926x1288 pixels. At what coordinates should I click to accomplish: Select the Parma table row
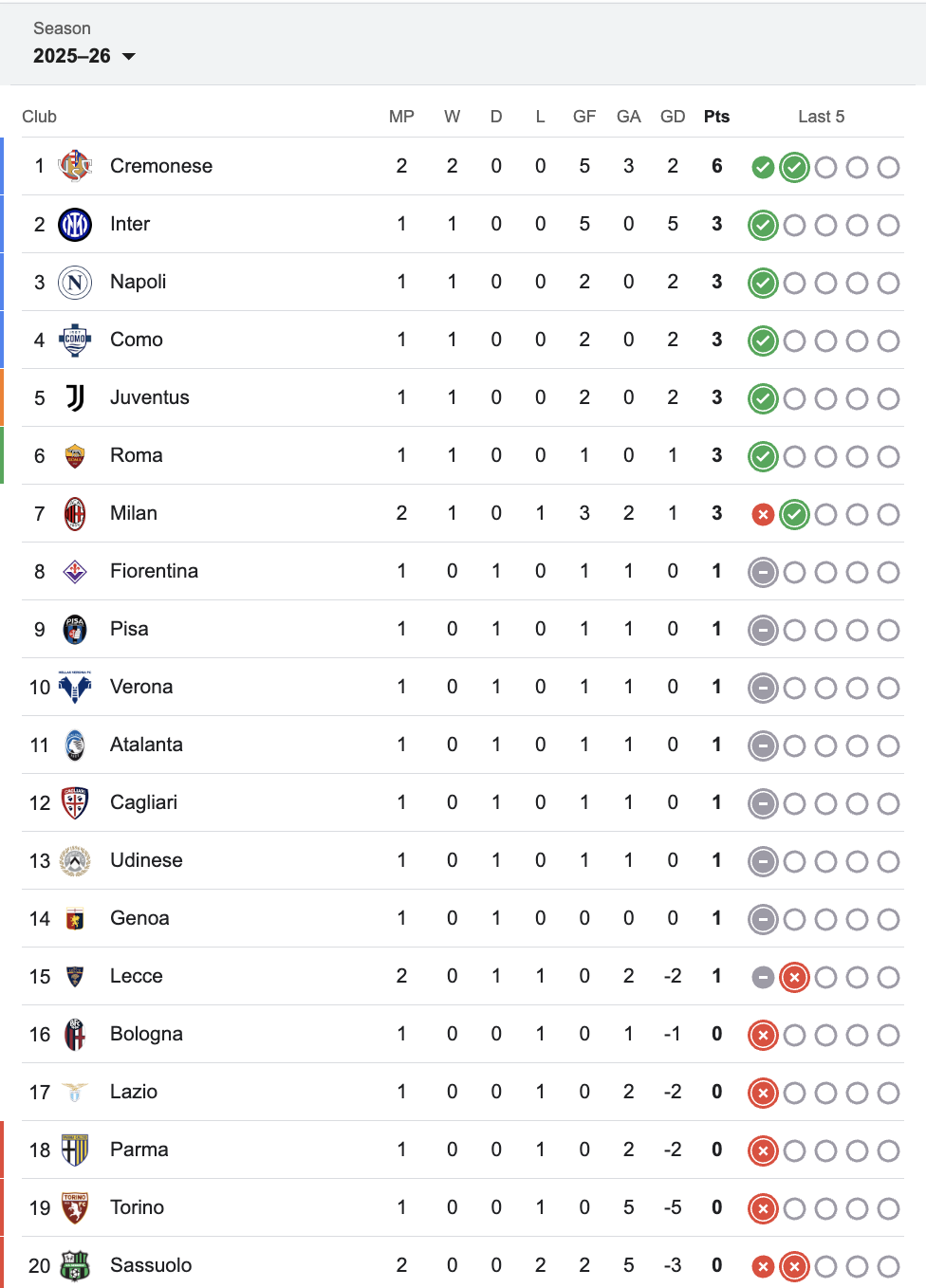click(463, 1150)
